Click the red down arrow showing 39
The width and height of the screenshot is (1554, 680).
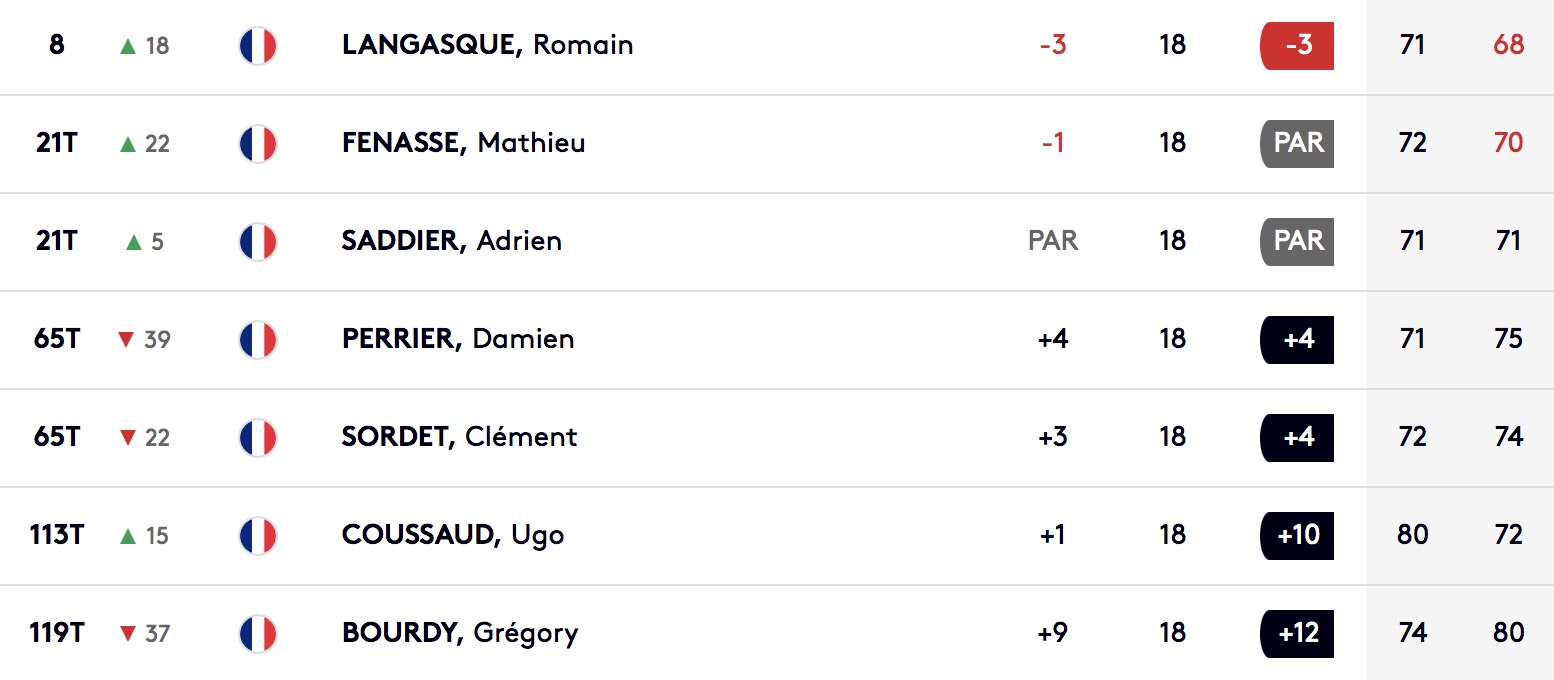coord(126,340)
